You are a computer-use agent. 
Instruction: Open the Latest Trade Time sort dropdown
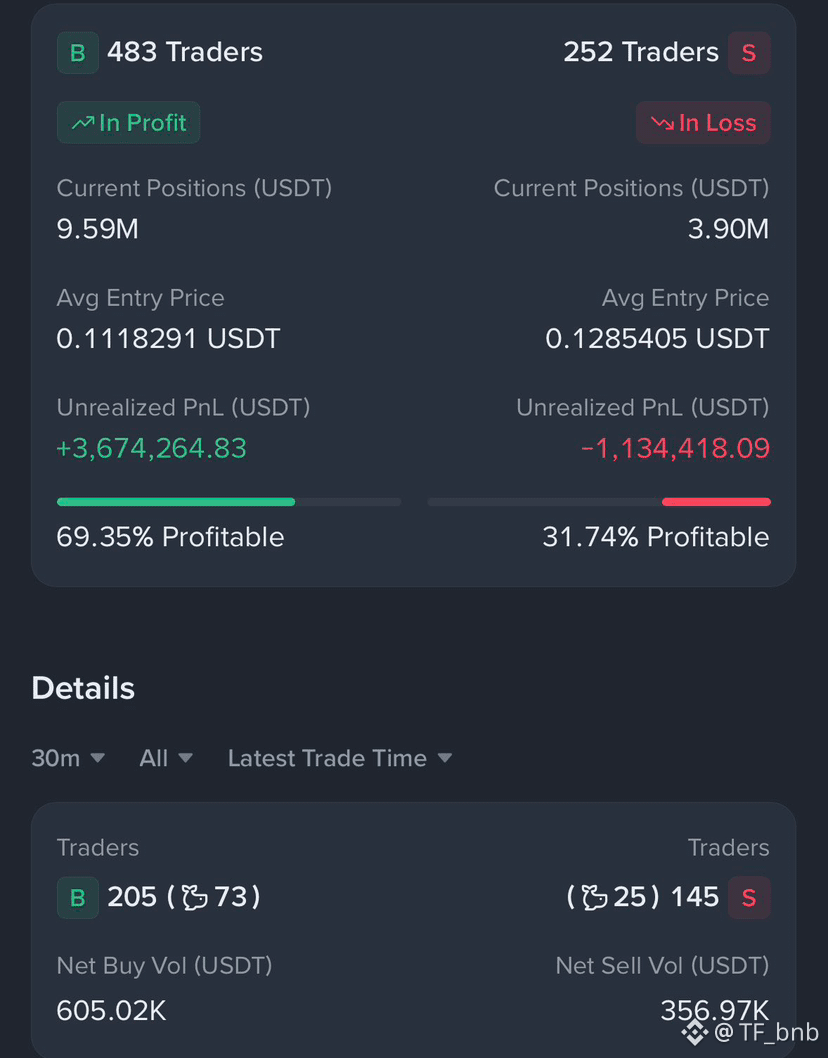tap(340, 758)
